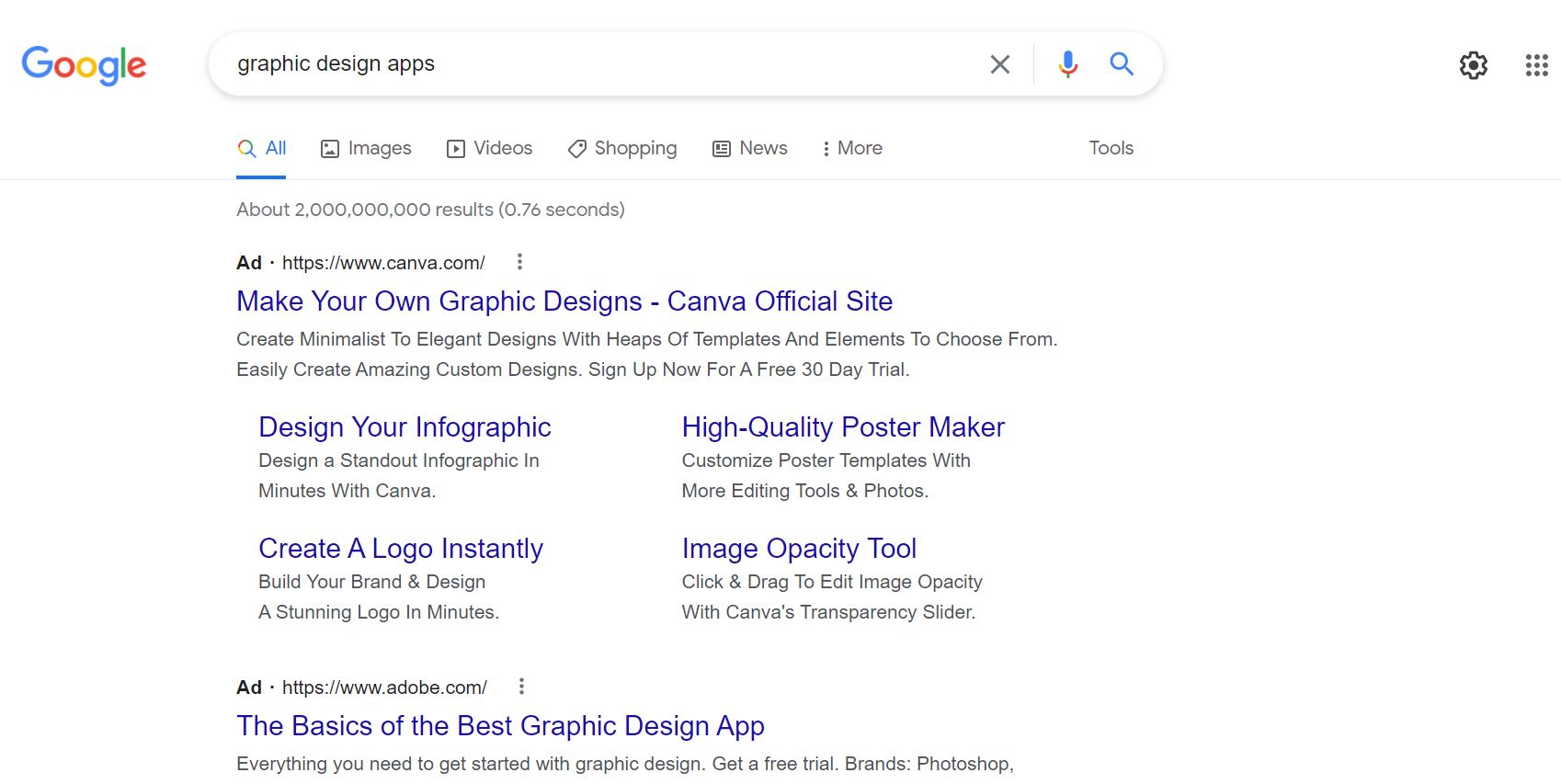1561x784 pixels.
Task: Switch to the News tab
Action: pyautogui.click(x=750, y=148)
